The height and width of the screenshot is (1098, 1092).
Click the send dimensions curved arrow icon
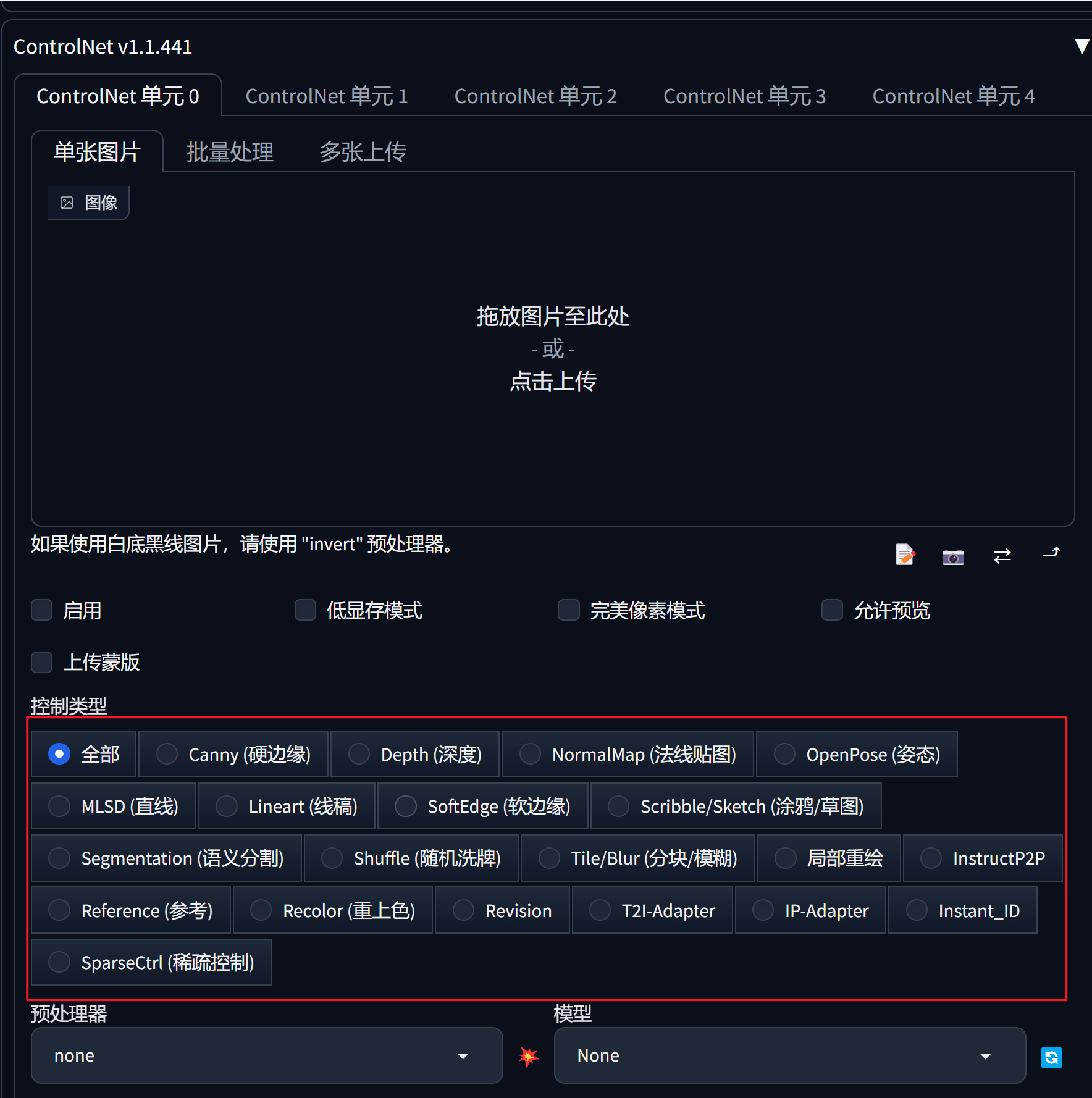pyautogui.click(x=1052, y=553)
